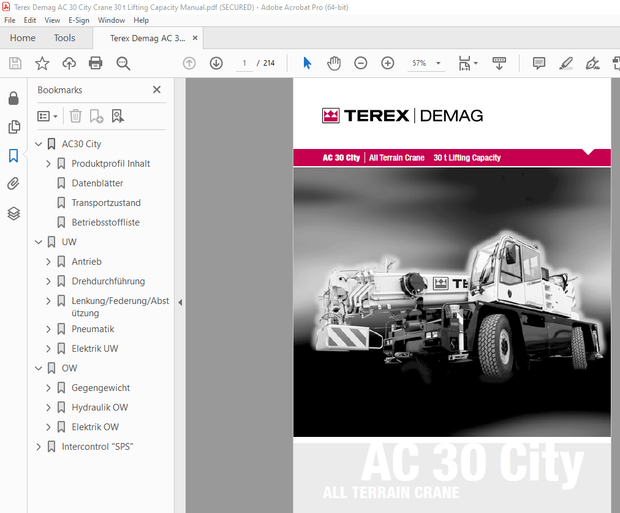Select the Lenkung/Federung/Abstützung bookmark
Image resolution: width=620 pixels, height=513 pixels.
tap(120, 307)
